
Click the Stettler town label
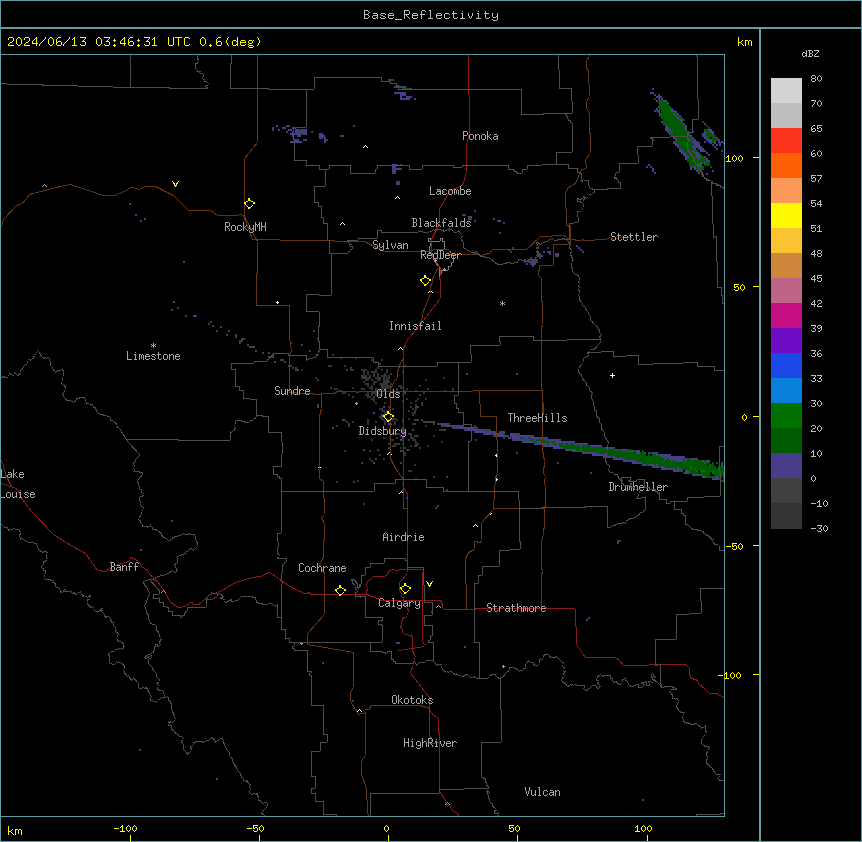tap(634, 237)
